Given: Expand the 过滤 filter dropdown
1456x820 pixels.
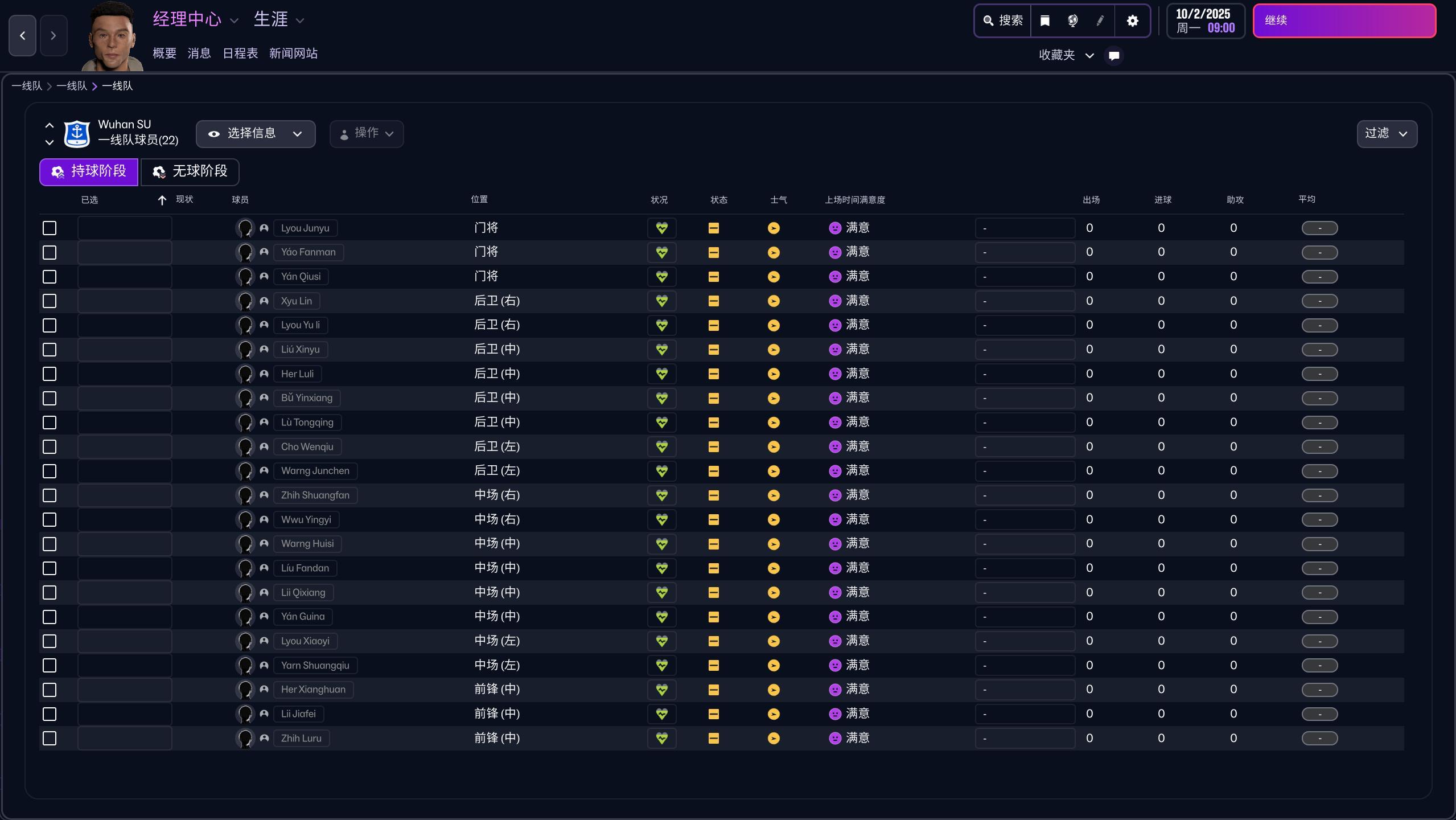Looking at the screenshot, I should coord(1385,134).
